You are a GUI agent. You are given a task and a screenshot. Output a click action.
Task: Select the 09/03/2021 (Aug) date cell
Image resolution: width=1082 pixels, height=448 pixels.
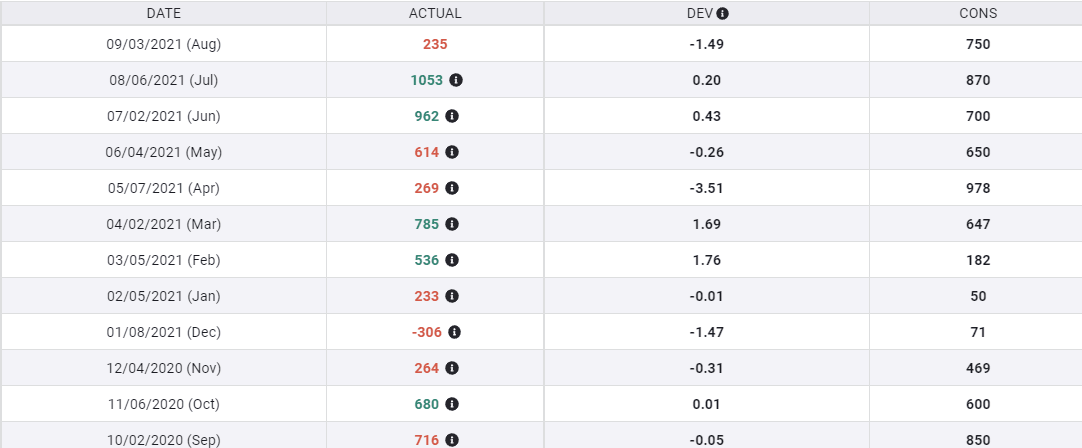pos(163,44)
